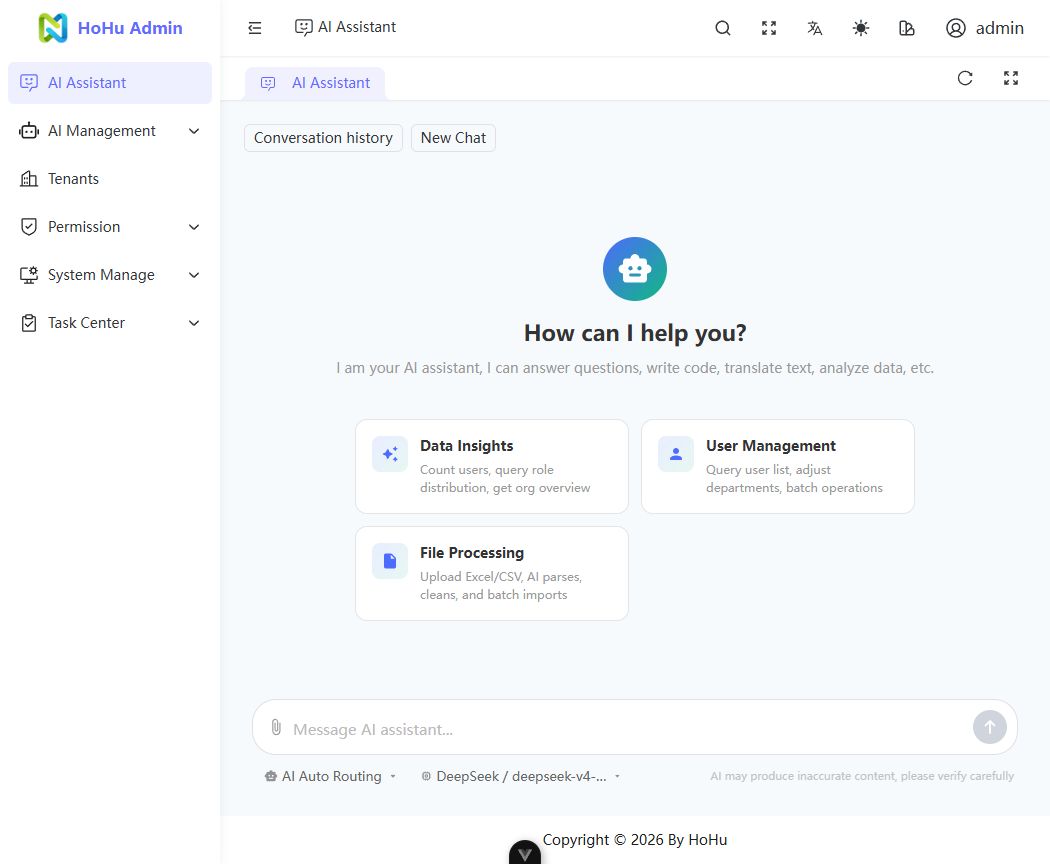Start a New Chat
Screen dimensions: 1050x864
point(453,138)
